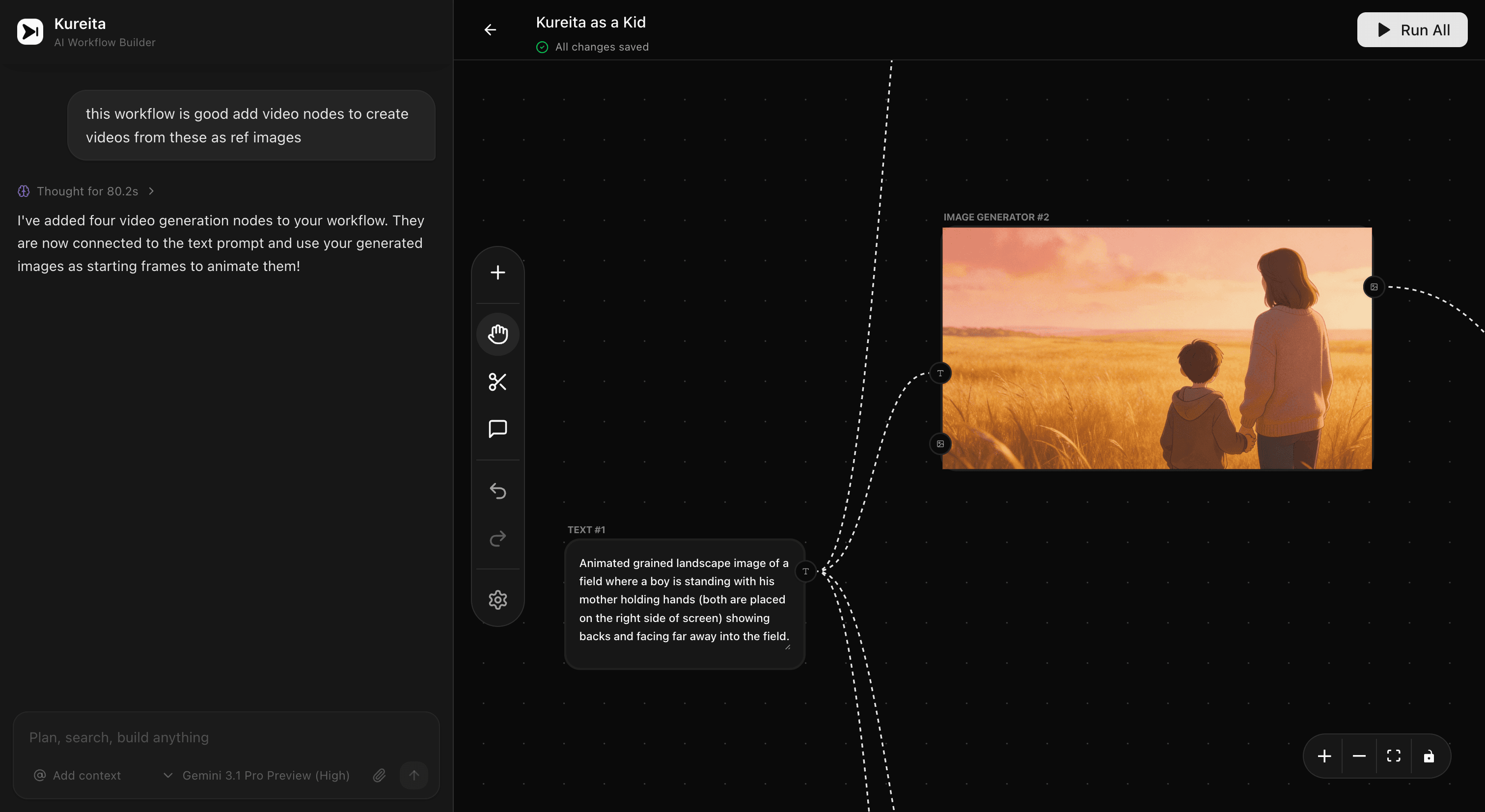Zoom in on the canvas
Viewport: 1485px width, 812px height.
point(1324,756)
